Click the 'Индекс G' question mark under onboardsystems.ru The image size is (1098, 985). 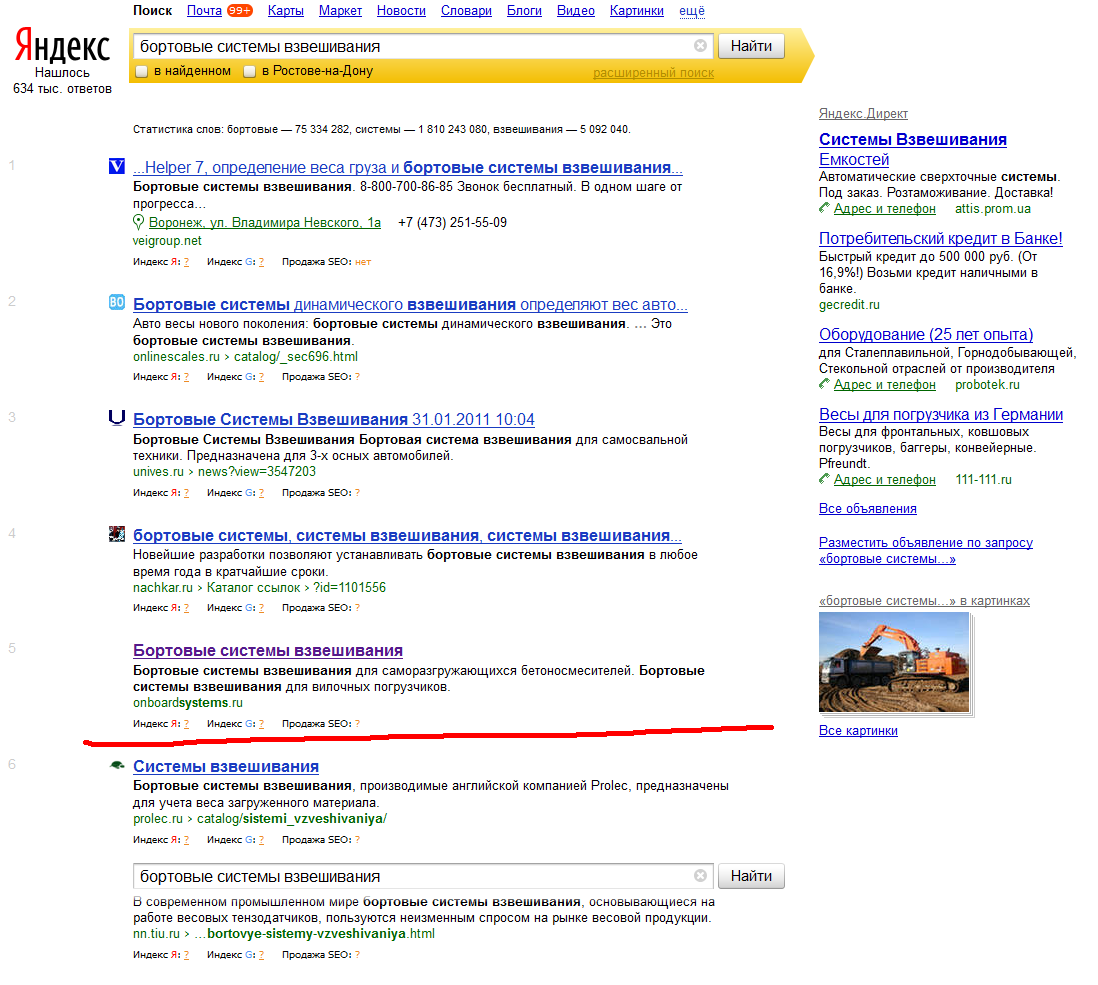[261, 724]
